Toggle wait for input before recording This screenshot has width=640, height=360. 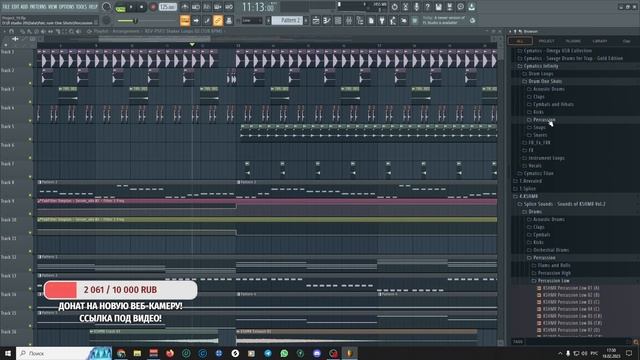click(x=196, y=7)
